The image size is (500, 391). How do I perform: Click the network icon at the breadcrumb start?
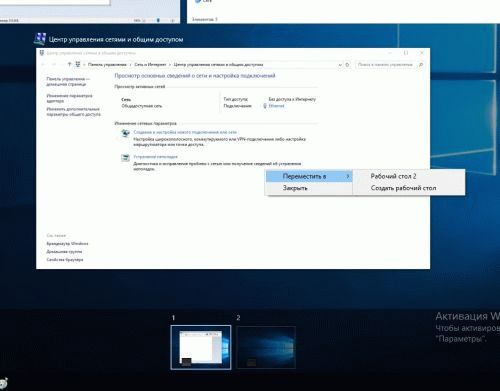[78, 64]
